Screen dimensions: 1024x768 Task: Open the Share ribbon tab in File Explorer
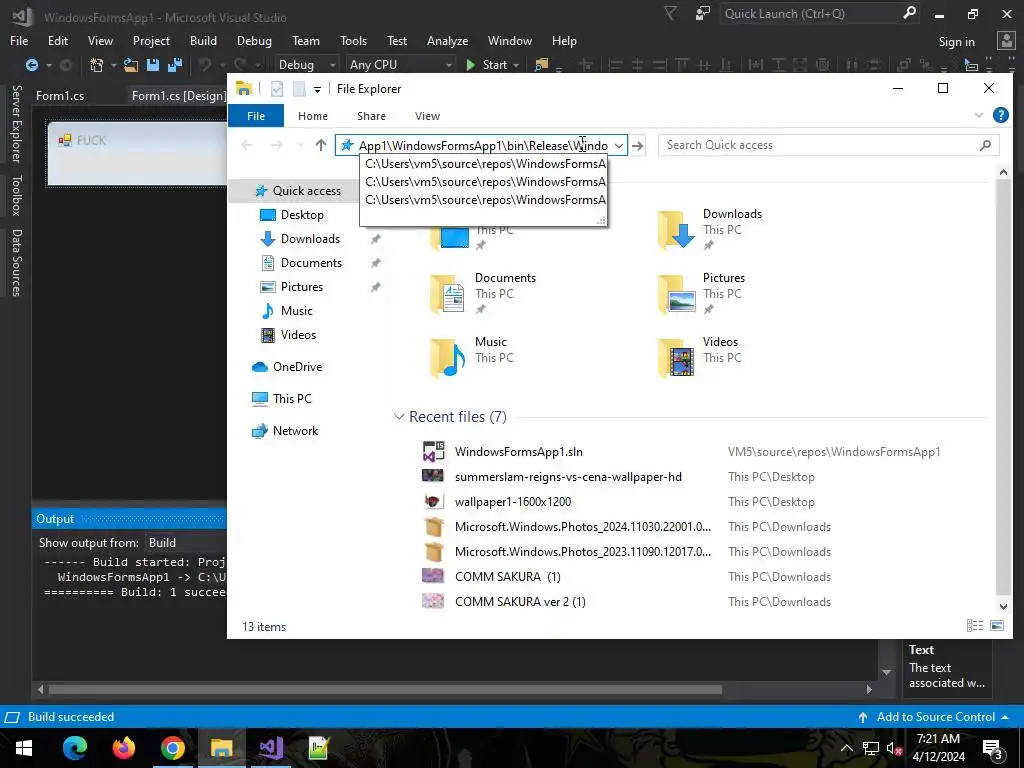click(371, 116)
